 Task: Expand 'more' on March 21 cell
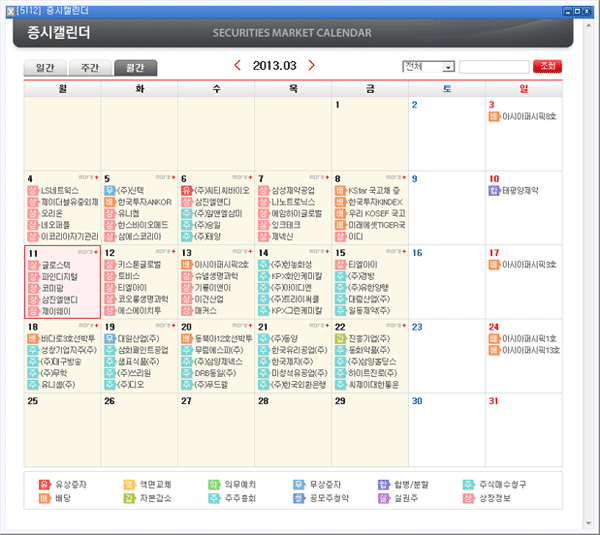pos(317,325)
